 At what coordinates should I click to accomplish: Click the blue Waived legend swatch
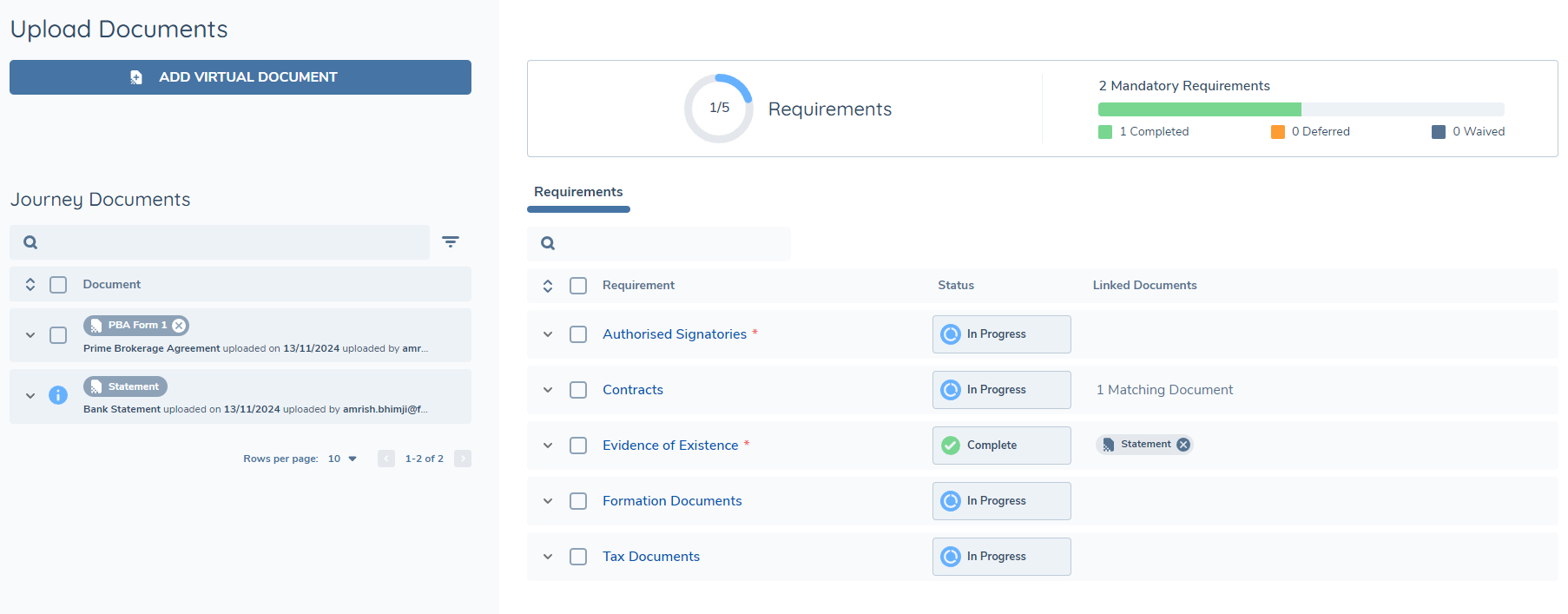tap(1439, 132)
